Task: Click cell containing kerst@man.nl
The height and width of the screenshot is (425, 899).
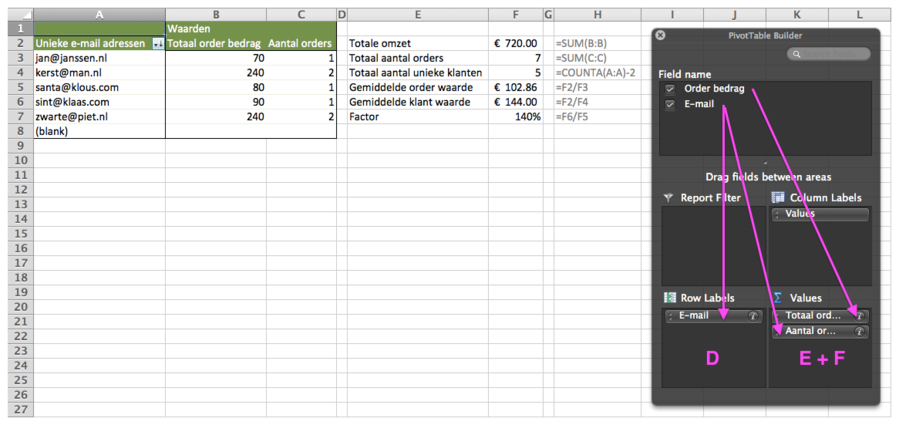Action: click(98, 73)
